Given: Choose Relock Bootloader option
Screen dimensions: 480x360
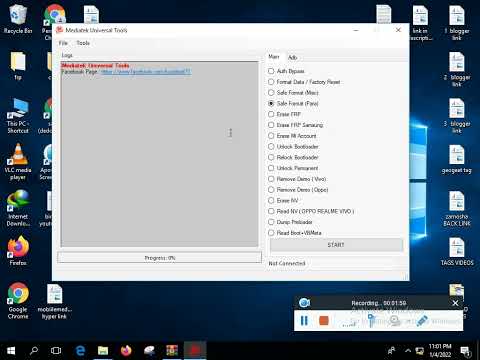Looking at the screenshot, I should (x=271, y=157).
